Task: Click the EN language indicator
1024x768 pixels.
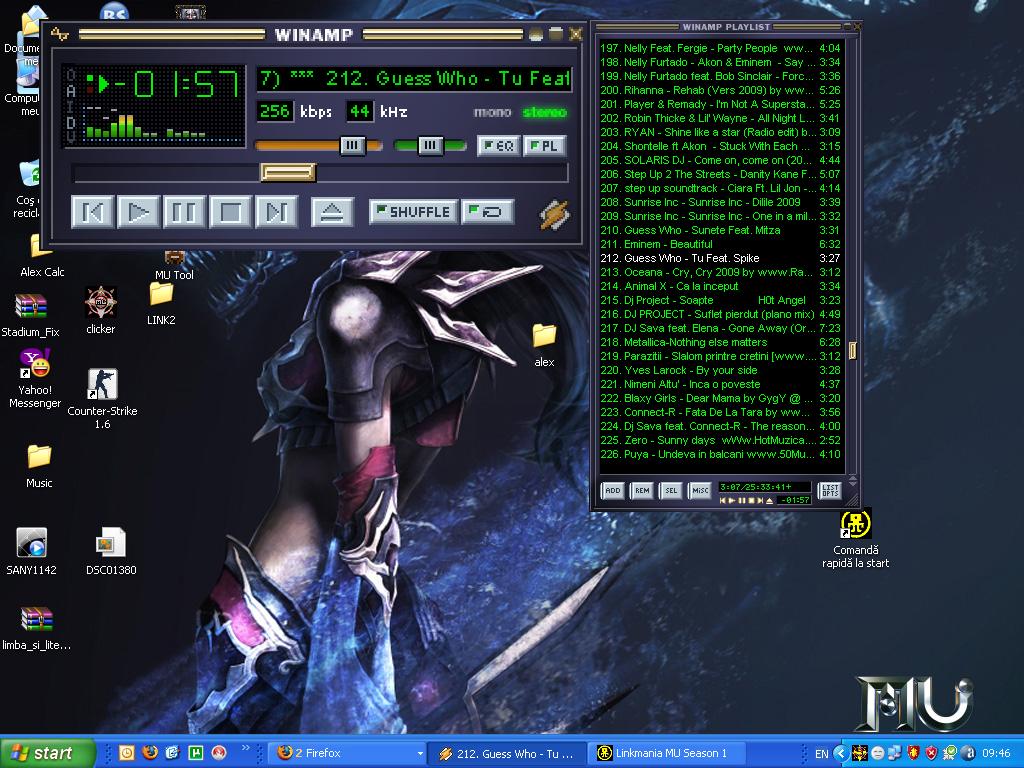Action: click(x=822, y=754)
